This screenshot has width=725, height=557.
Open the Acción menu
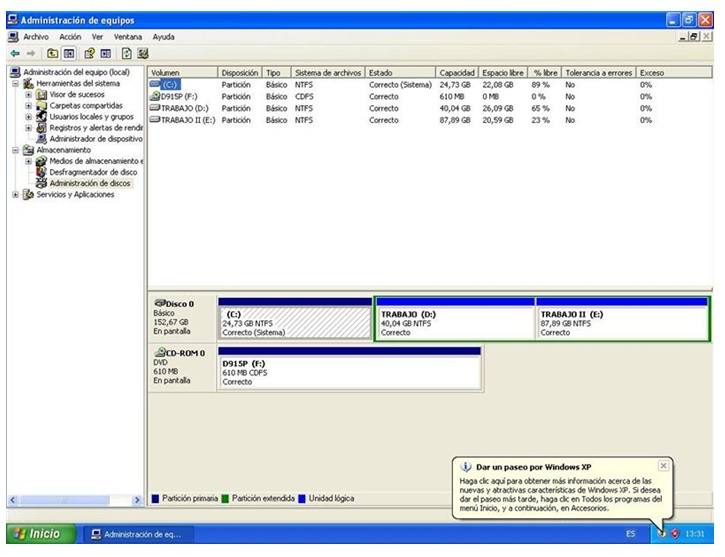click(x=64, y=36)
